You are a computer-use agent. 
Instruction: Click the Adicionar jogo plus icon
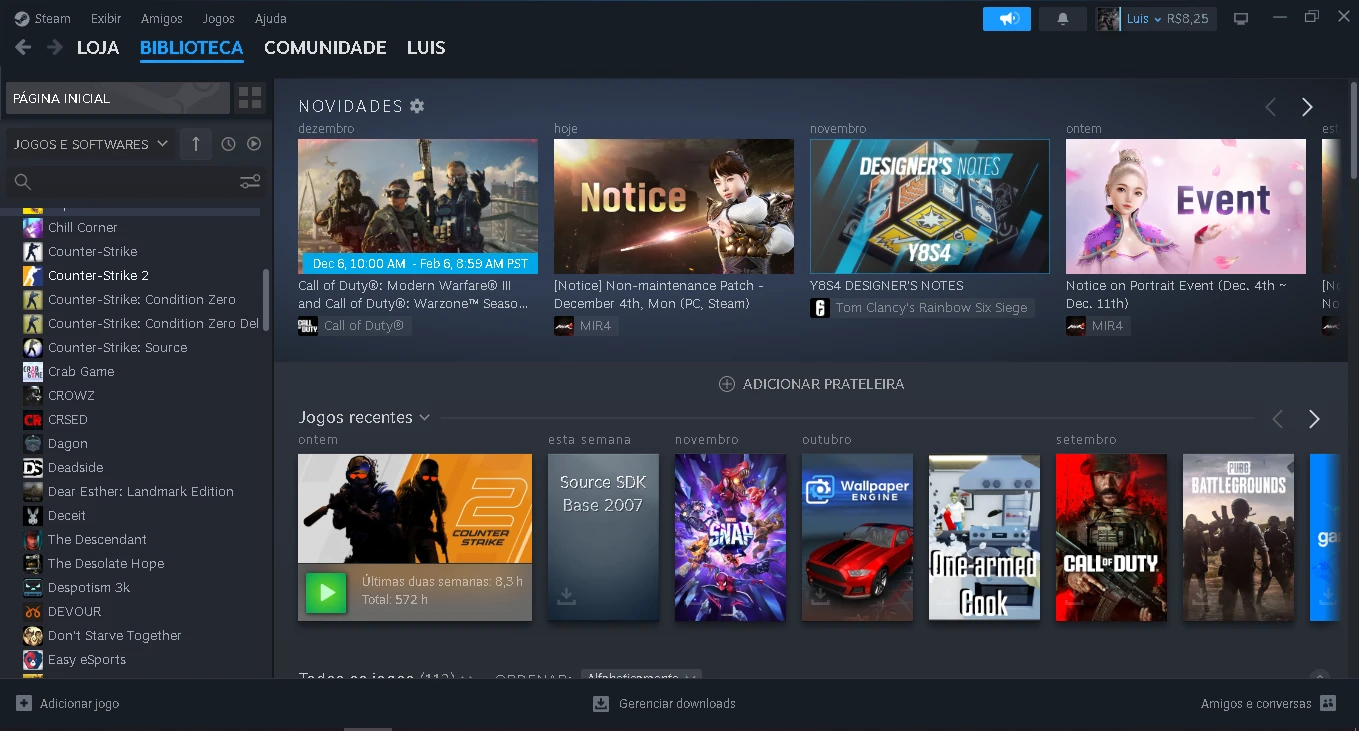click(24, 703)
